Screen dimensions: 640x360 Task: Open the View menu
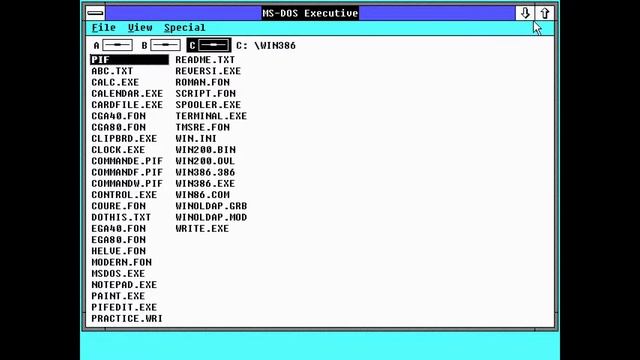click(x=140, y=27)
